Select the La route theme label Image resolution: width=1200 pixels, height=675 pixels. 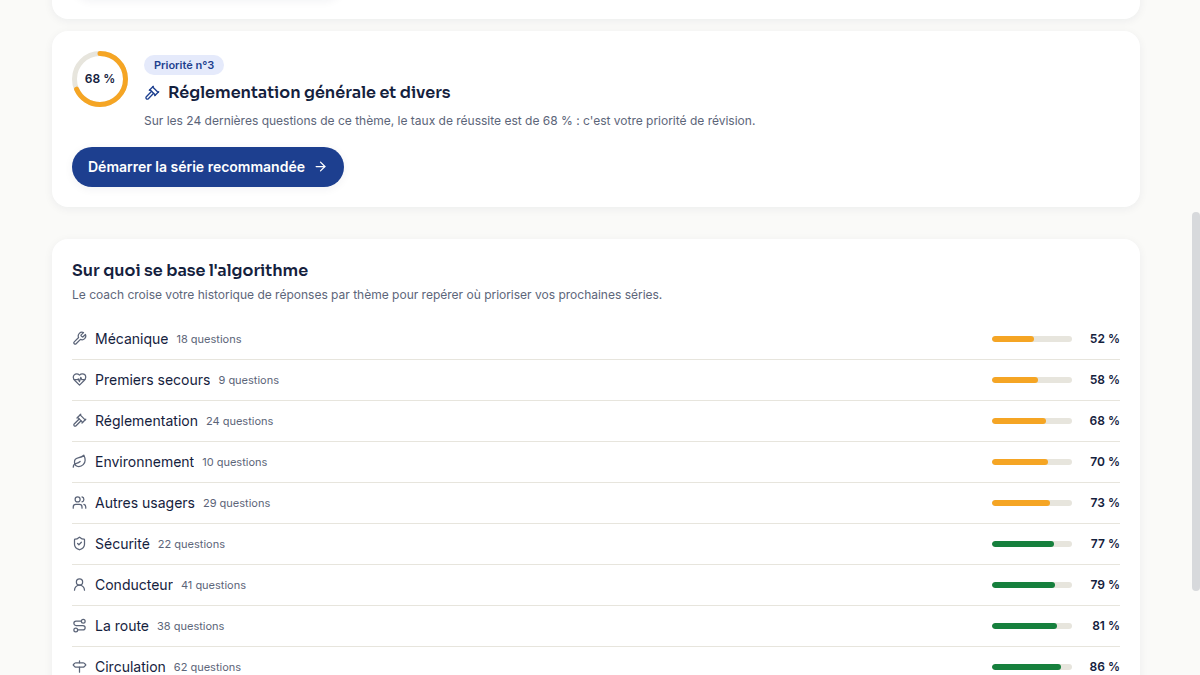click(122, 626)
